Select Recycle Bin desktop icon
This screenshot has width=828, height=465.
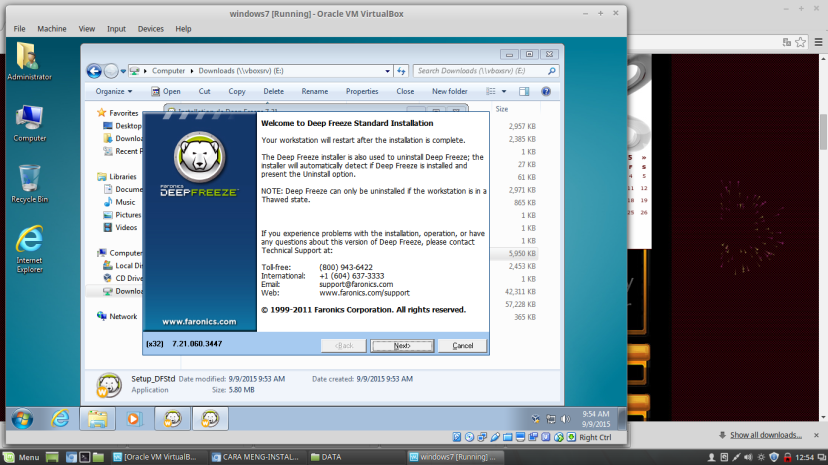30,184
